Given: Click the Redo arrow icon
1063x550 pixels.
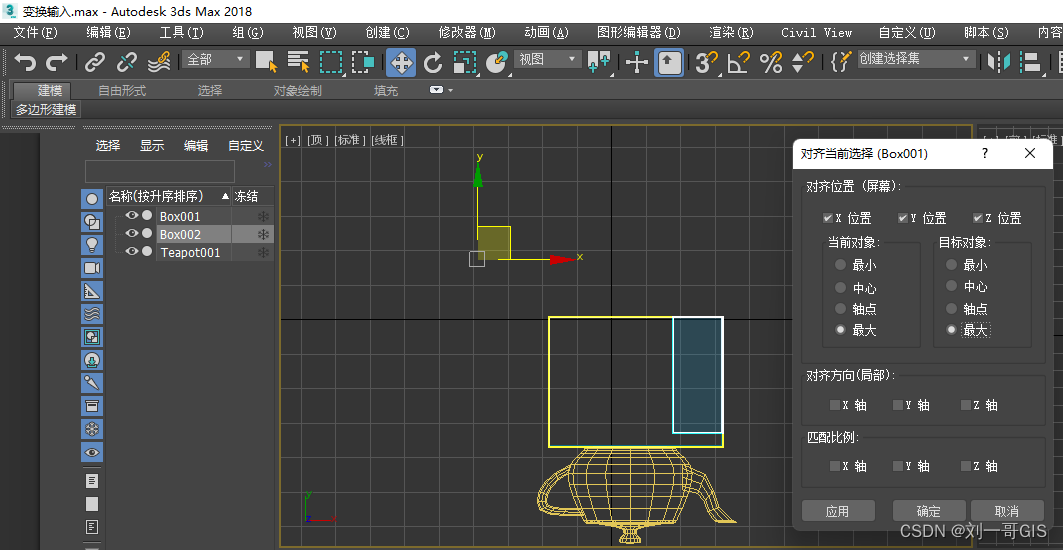Looking at the screenshot, I should [x=56, y=62].
